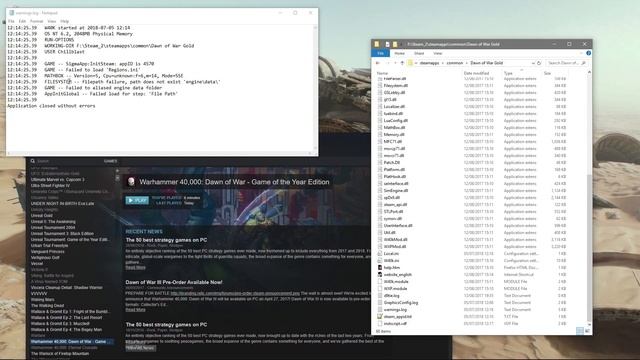Switch Explorer to large icons view
Screen dimensions: 640x360
point(587,331)
